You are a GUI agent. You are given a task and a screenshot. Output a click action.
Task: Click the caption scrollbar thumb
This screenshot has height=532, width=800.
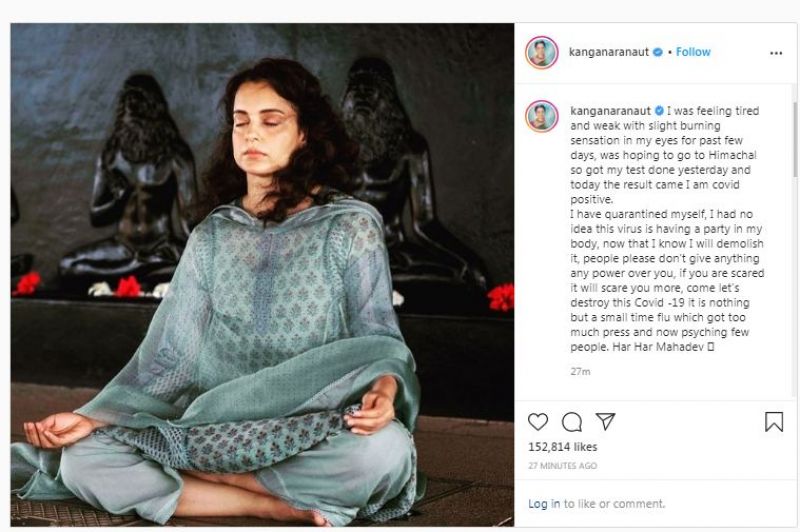(793, 140)
